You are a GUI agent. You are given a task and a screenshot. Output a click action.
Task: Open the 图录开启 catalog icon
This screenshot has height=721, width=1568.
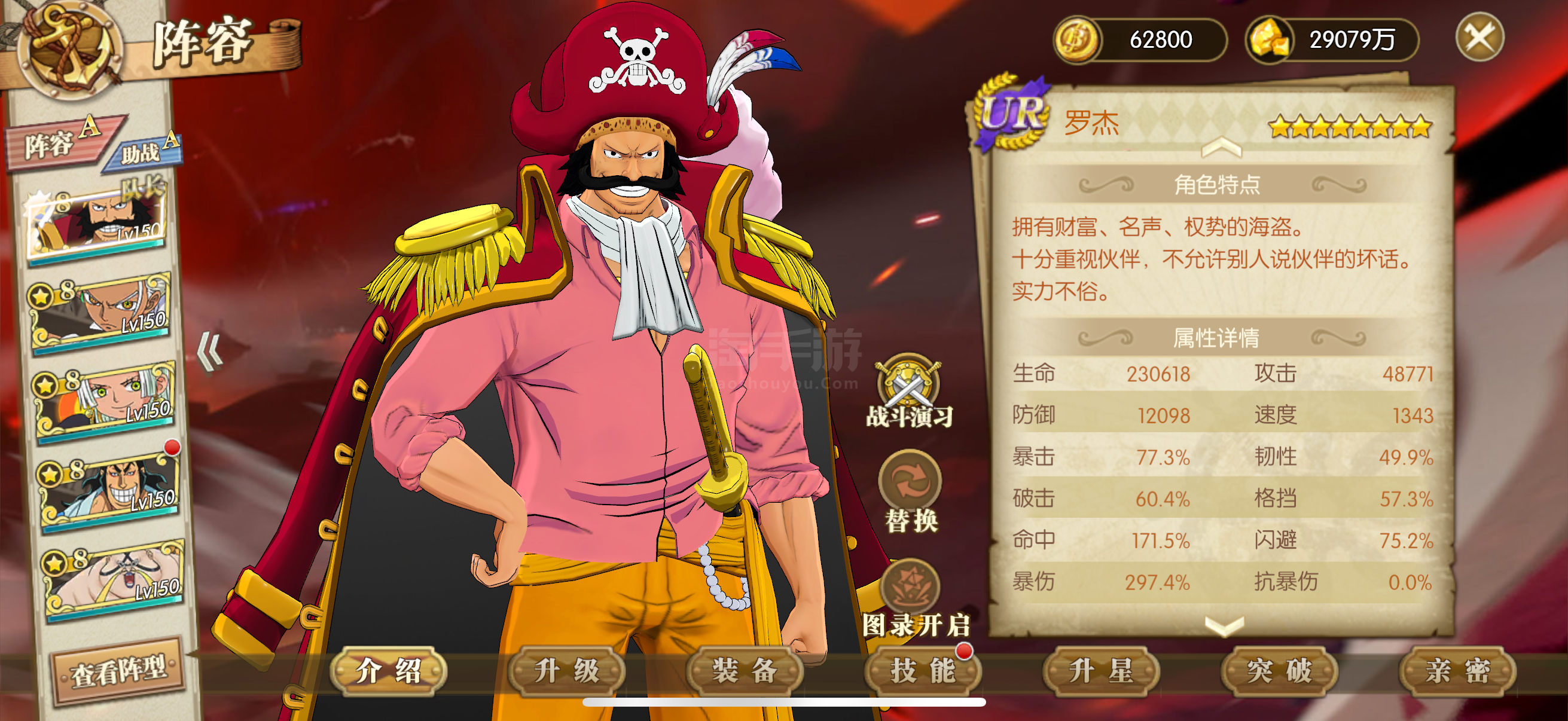tap(911, 585)
